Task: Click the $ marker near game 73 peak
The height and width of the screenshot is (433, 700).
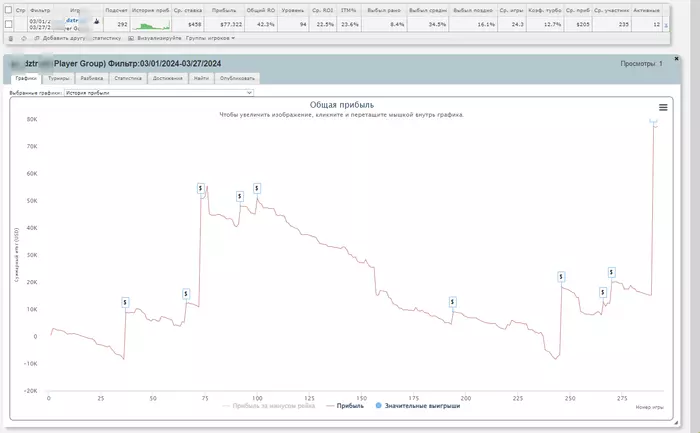Action: [x=200, y=188]
